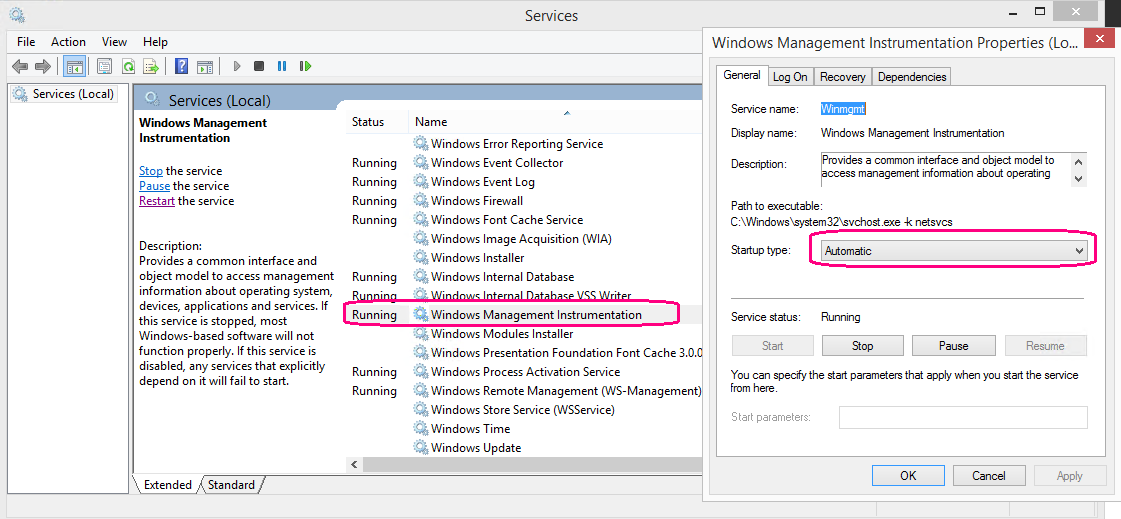Switch to the Dependencies tab
This screenshot has width=1121, height=519.
[x=912, y=76]
